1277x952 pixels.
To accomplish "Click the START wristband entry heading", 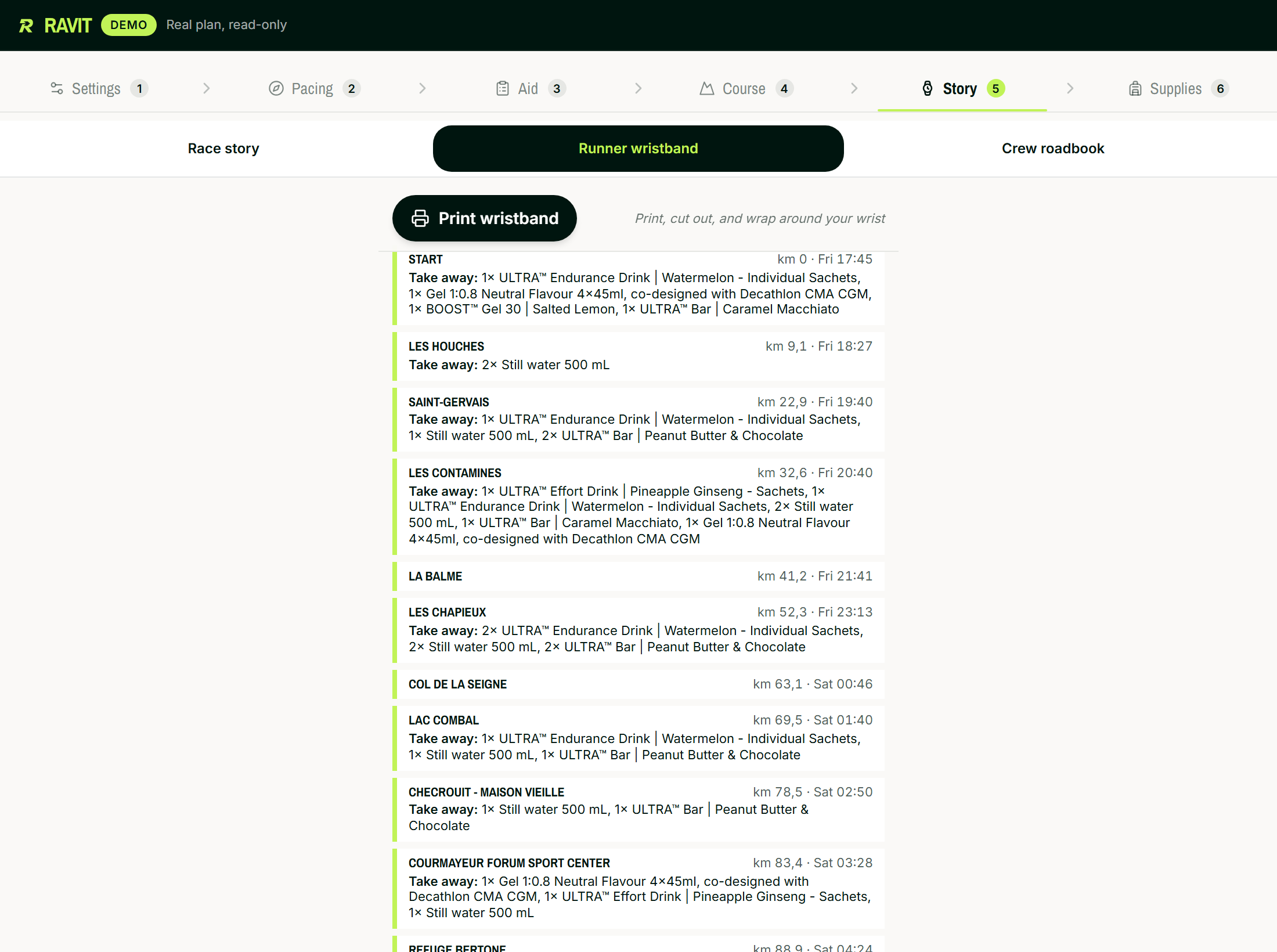I will (425, 259).
